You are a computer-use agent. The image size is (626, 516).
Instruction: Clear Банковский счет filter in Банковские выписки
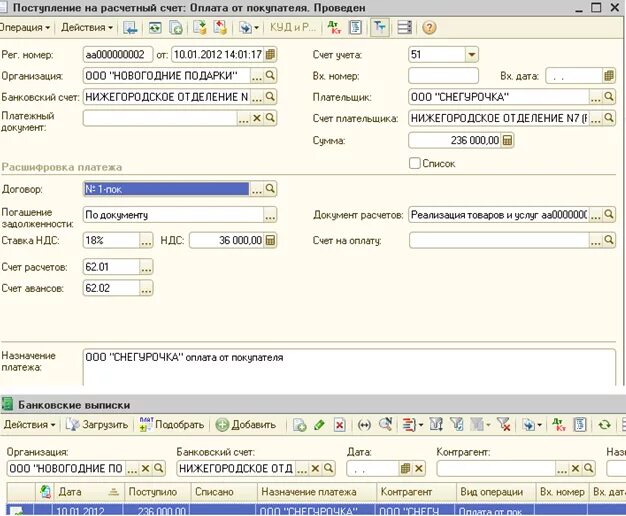(x=315, y=468)
